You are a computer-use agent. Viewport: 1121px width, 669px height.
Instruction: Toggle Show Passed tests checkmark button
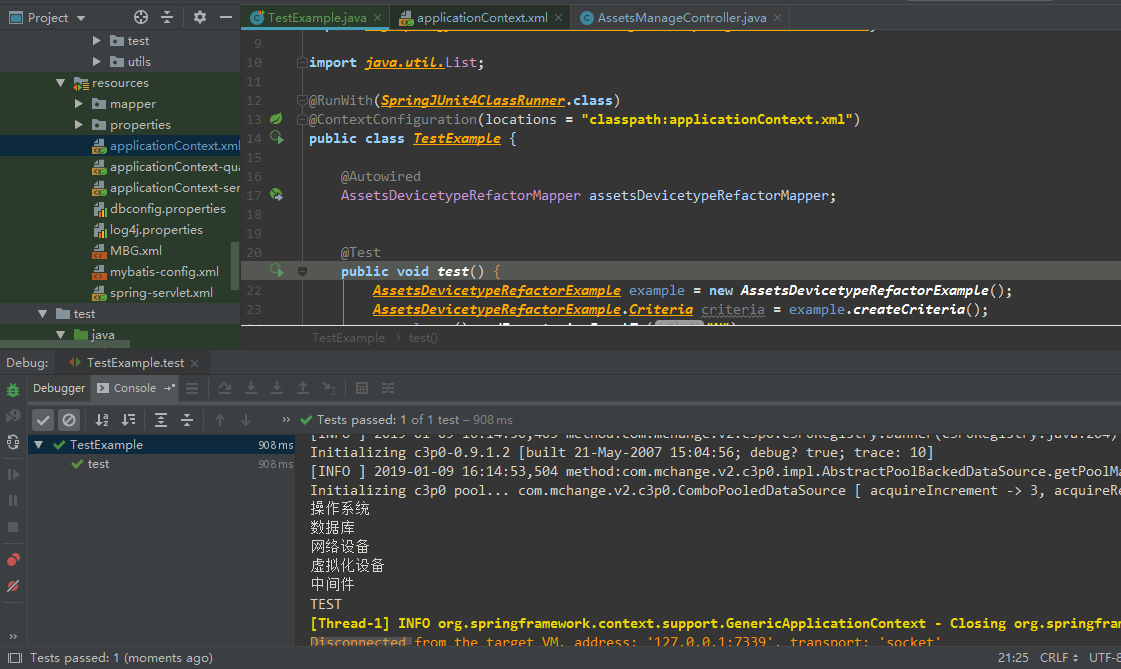(42, 420)
